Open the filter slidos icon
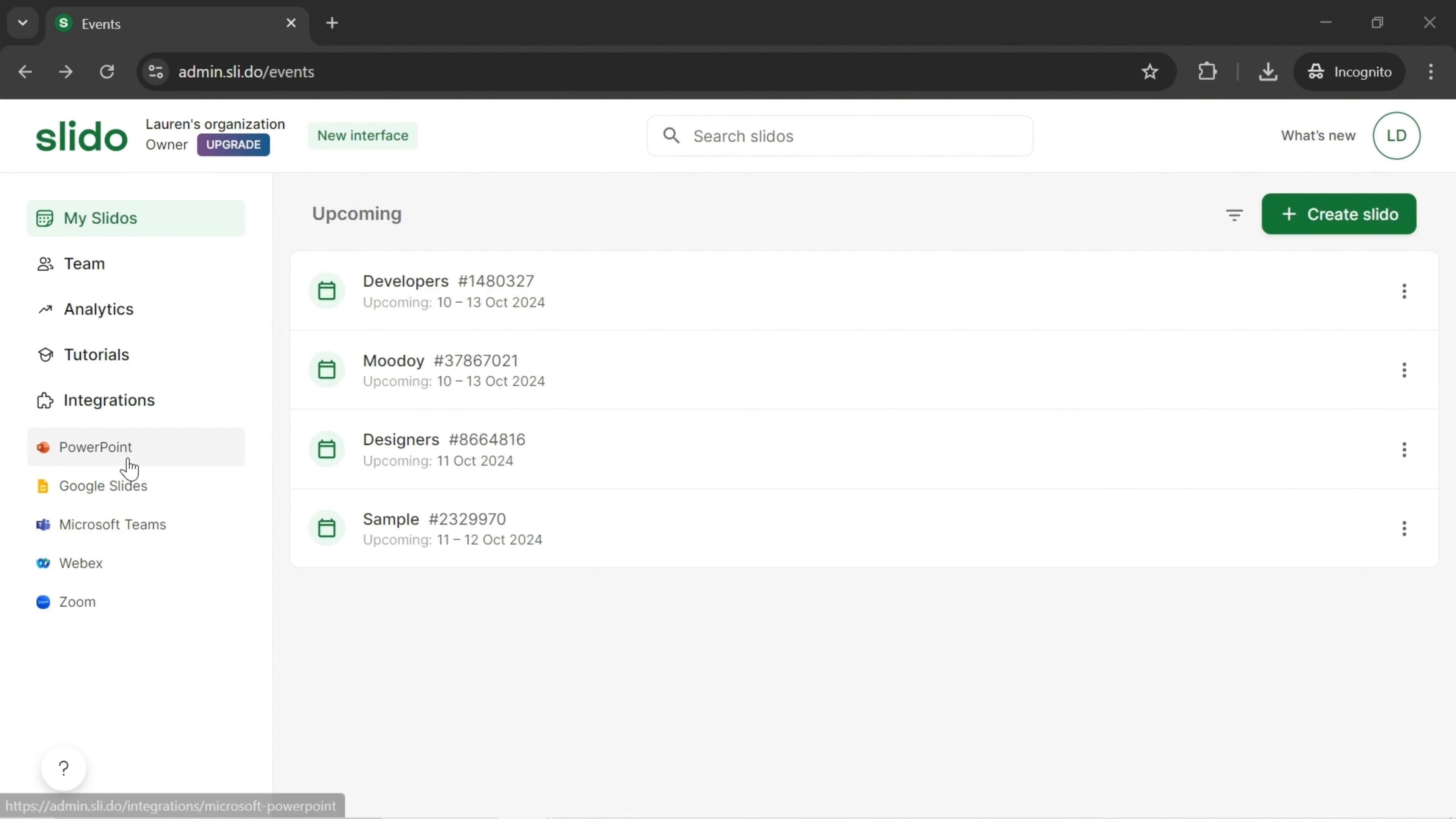This screenshot has height=819, width=1456. point(1234,215)
